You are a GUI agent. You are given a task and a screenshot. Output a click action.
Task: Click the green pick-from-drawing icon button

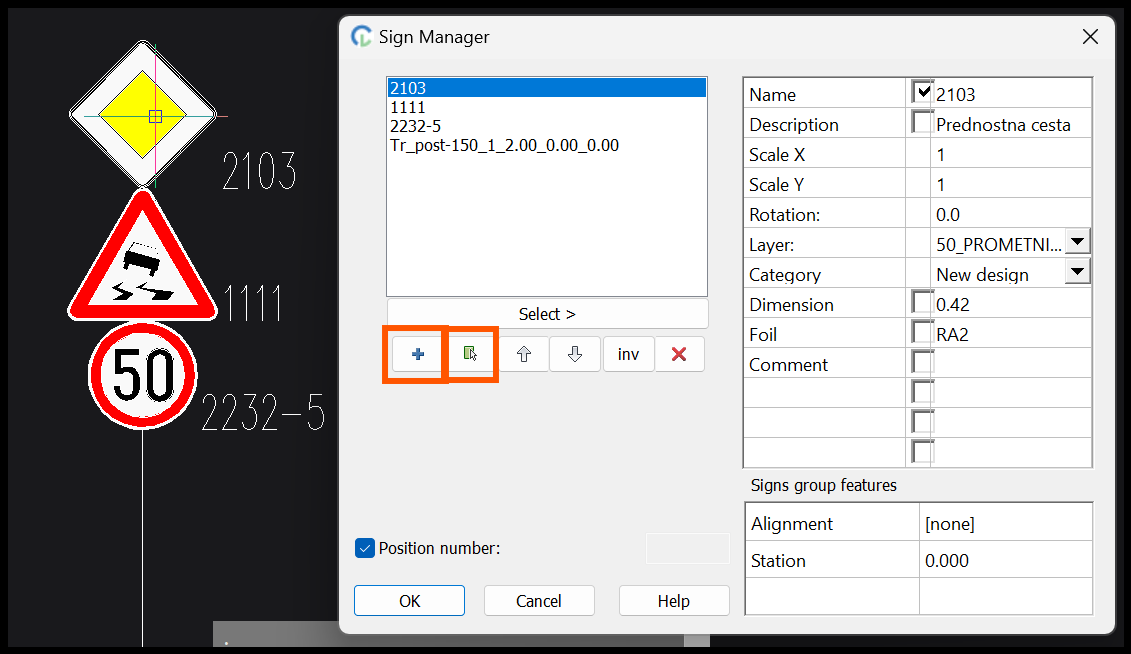coord(471,354)
